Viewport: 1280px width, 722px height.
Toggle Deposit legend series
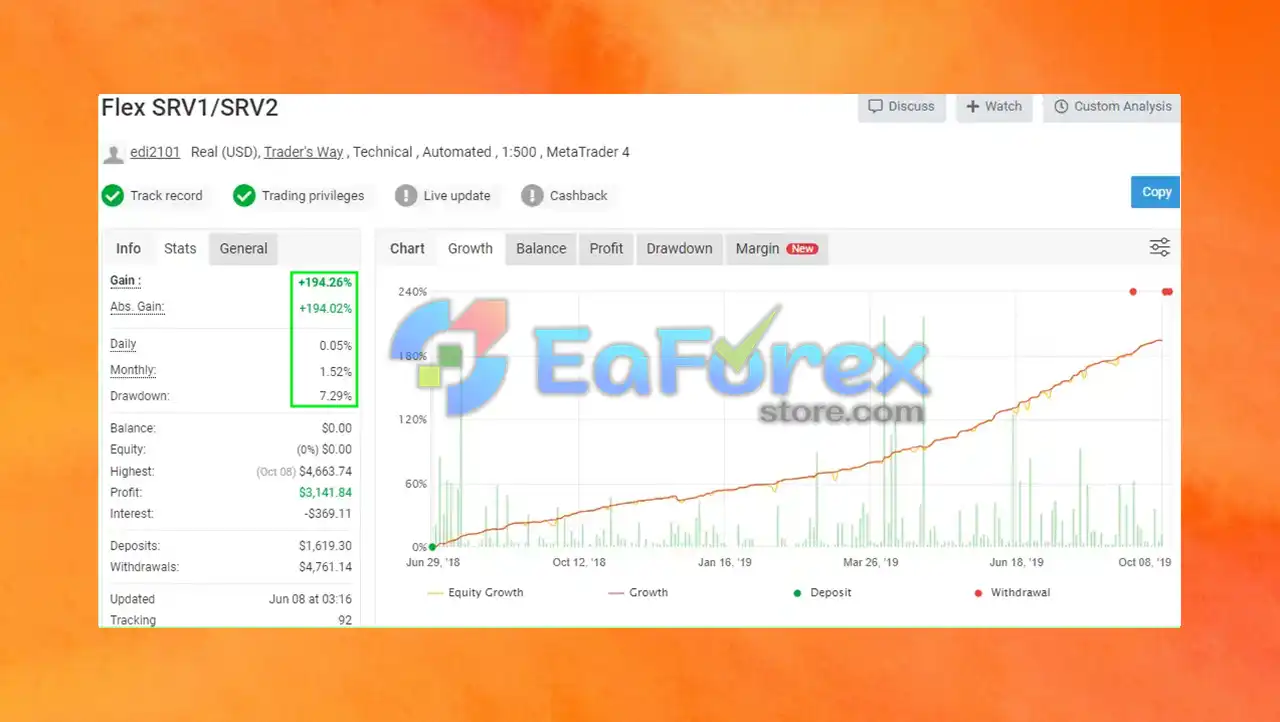tap(822, 592)
